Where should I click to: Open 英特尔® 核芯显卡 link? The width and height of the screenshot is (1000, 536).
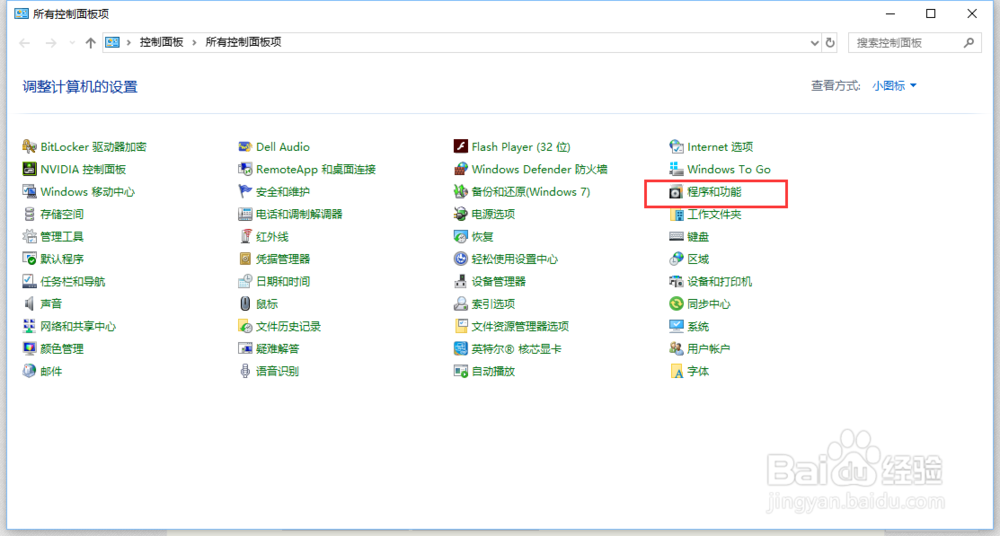[x=517, y=348]
